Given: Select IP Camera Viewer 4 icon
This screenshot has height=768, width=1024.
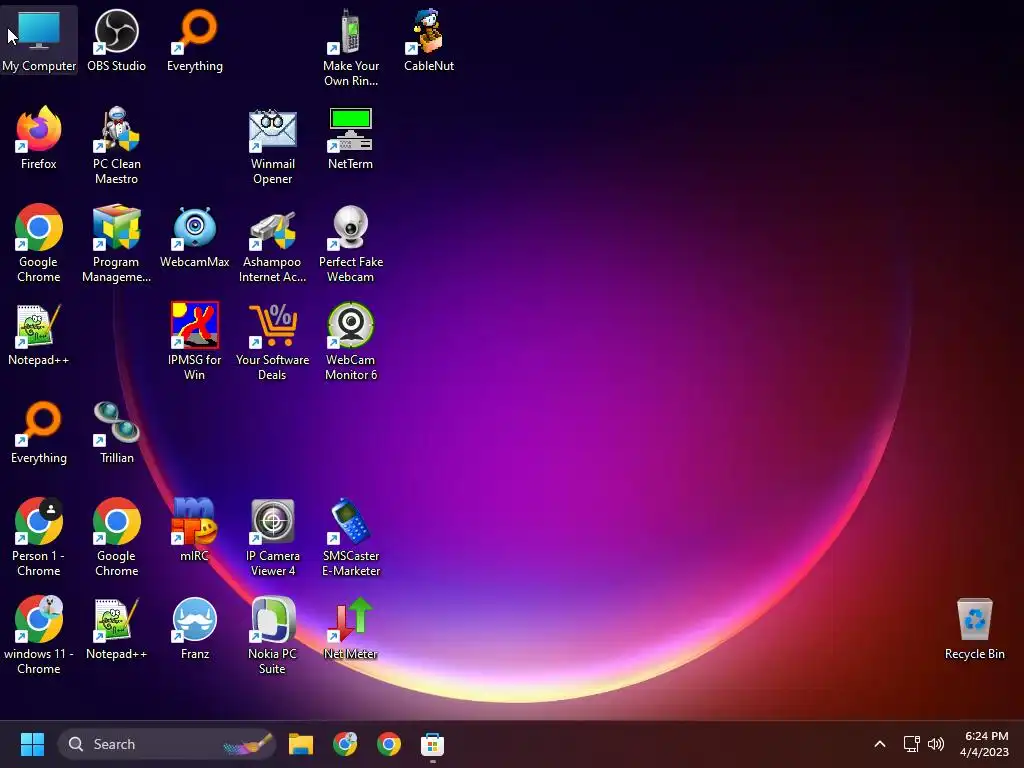Looking at the screenshot, I should 272,537.
